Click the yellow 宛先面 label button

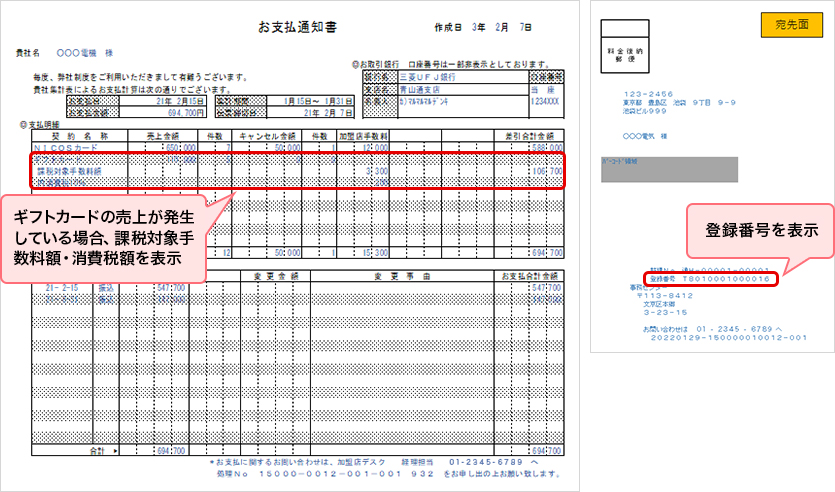click(790, 25)
